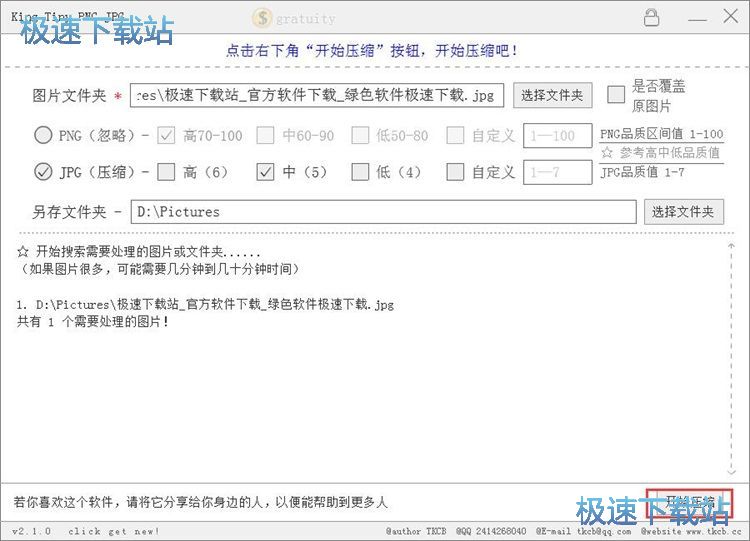Screen dimensions: 750x541
Task: Click the 'JPG品质值 1-7' hint text
Action: pyautogui.click(x=642, y=172)
